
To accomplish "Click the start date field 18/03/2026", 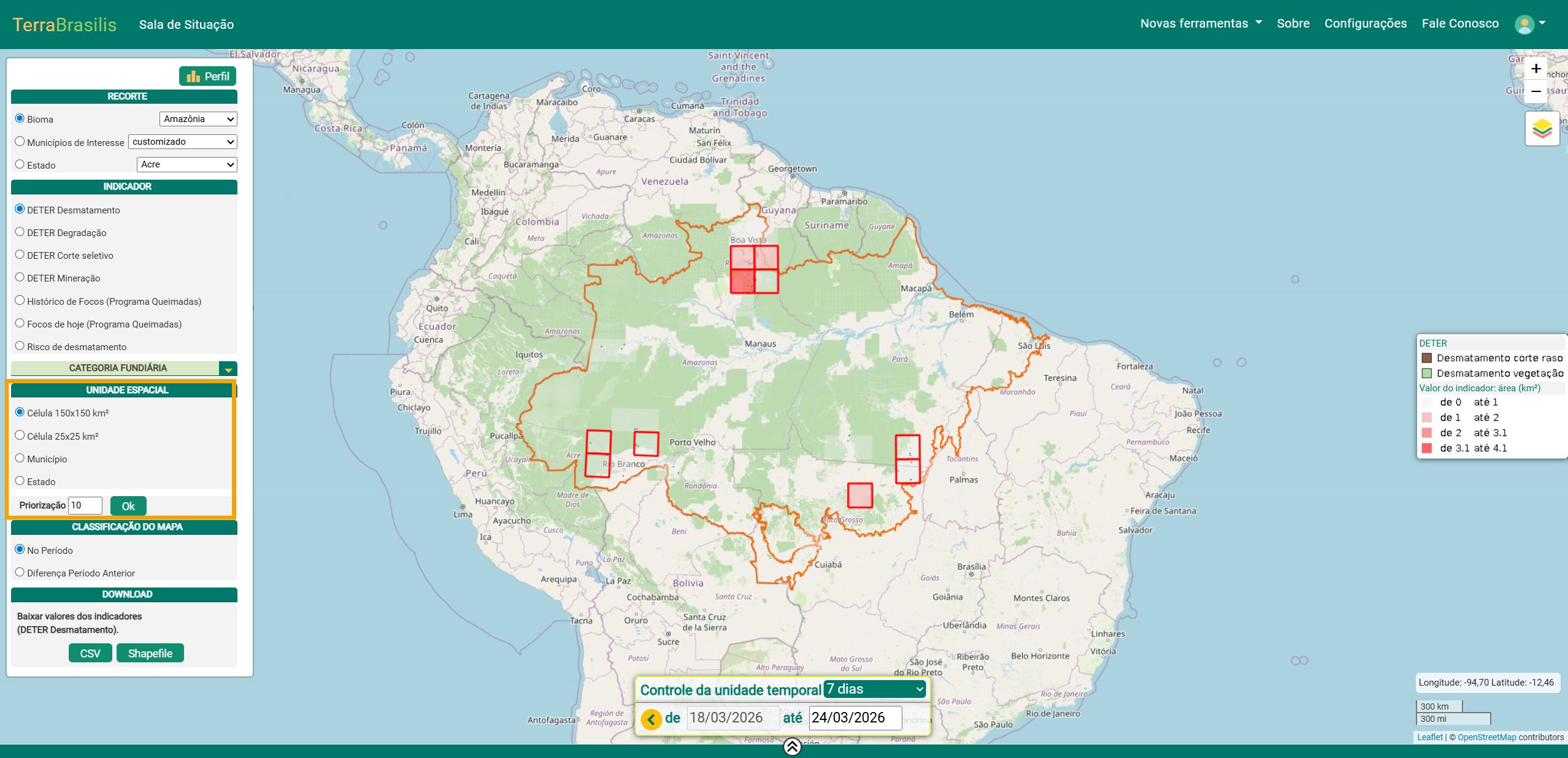I will [733, 718].
